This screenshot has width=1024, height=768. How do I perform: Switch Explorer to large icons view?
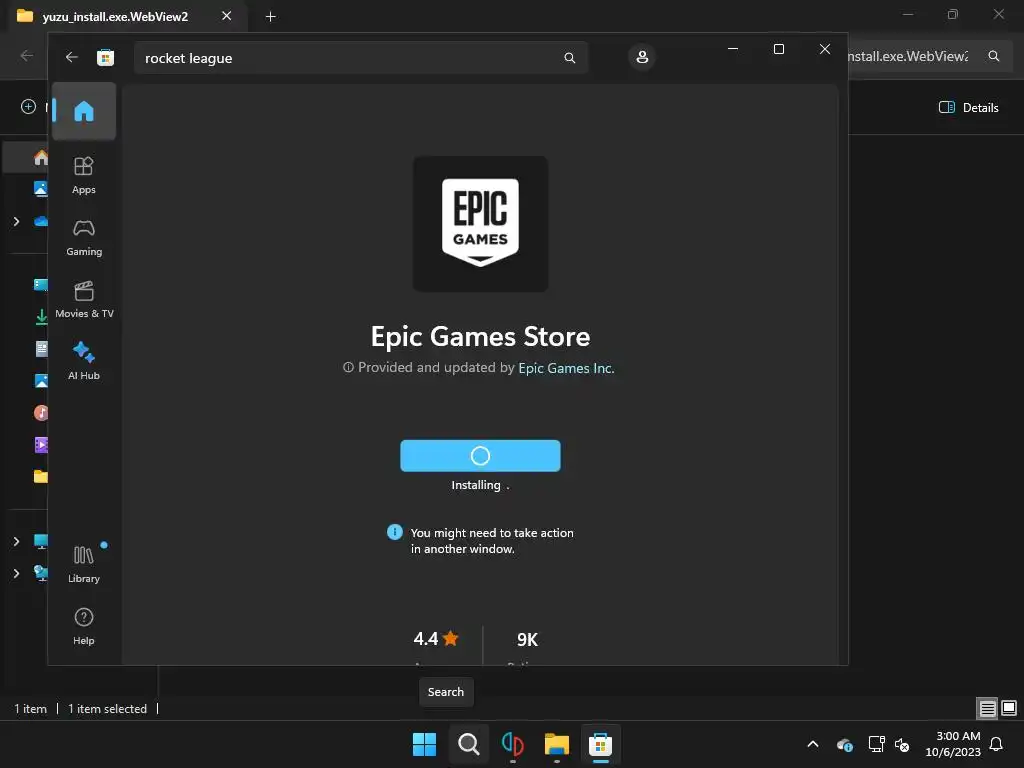(1009, 708)
